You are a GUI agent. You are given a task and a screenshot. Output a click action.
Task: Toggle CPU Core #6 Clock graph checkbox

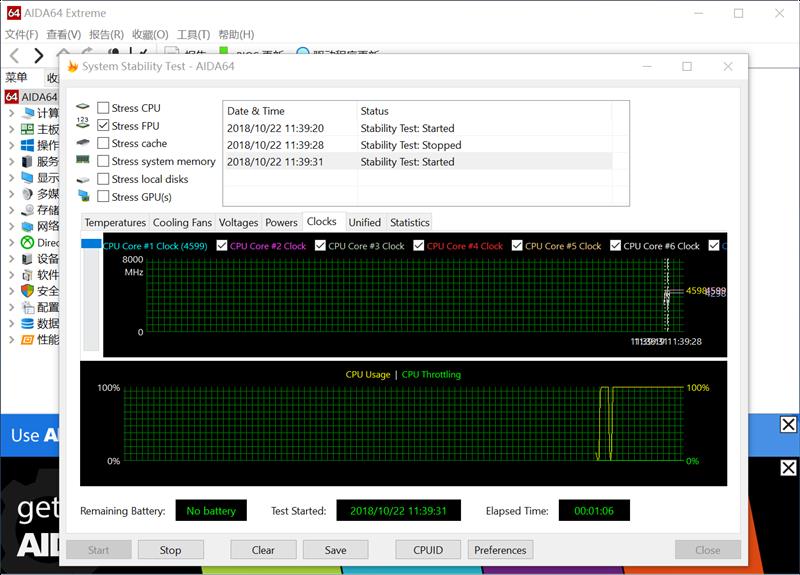click(x=615, y=245)
